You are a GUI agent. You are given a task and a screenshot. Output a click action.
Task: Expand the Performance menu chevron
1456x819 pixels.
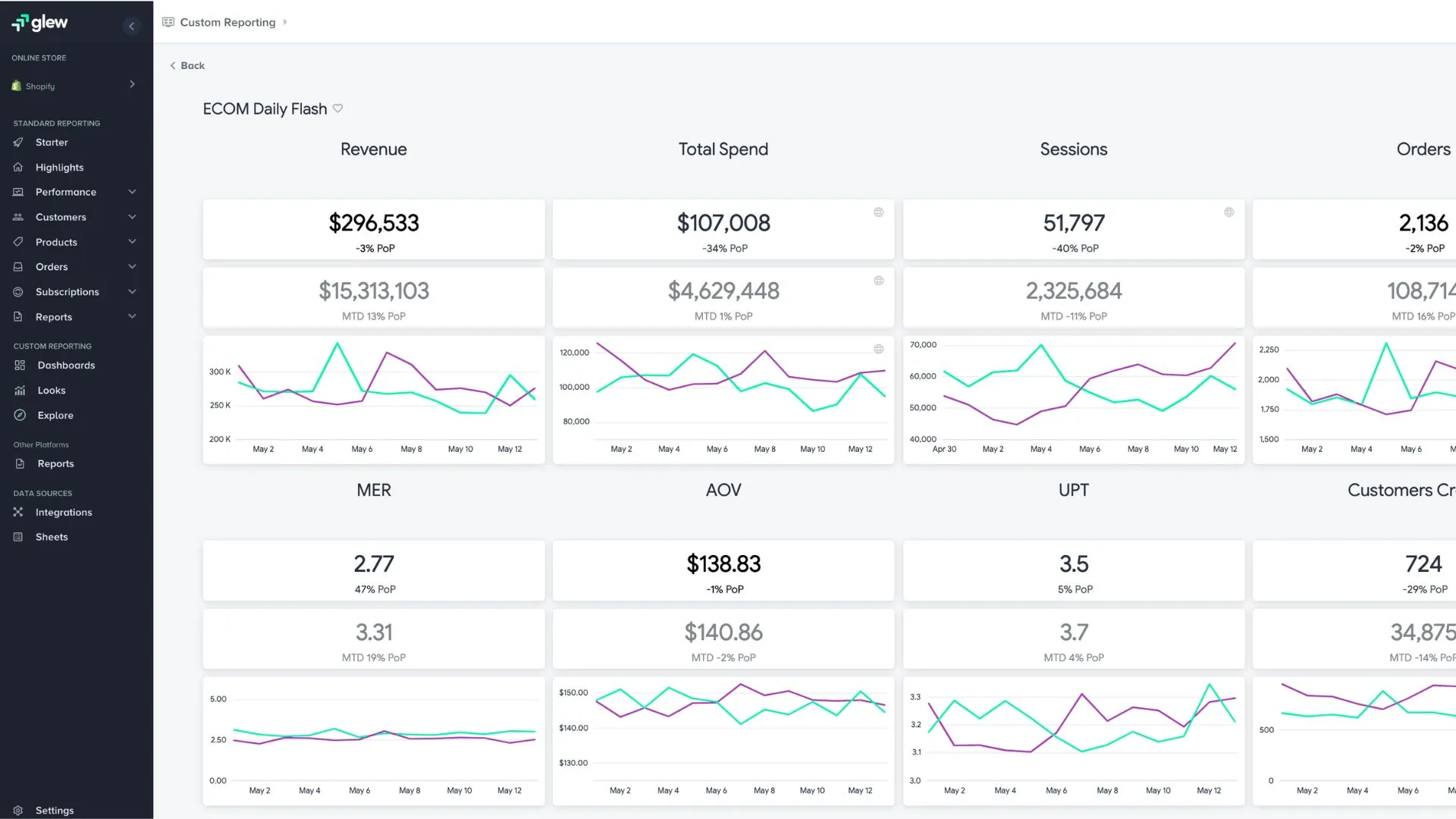click(132, 192)
